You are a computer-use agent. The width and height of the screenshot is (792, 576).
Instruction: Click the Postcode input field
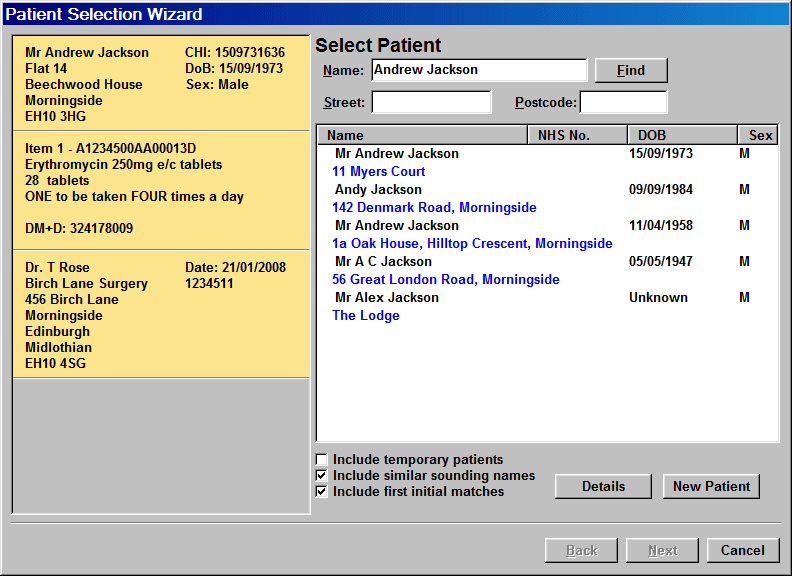[x=623, y=102]
